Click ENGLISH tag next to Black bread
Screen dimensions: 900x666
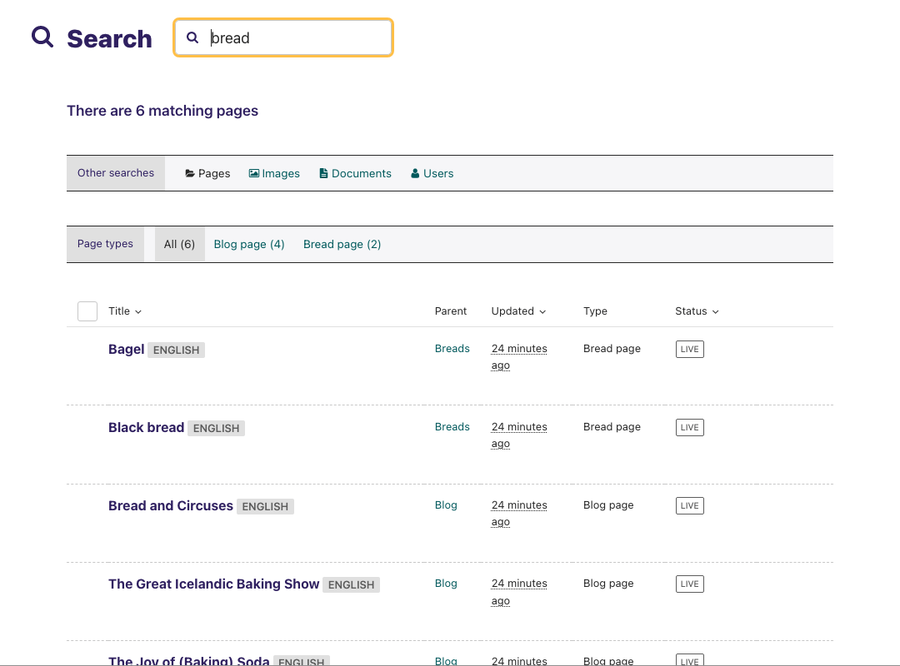pos(216,428)
